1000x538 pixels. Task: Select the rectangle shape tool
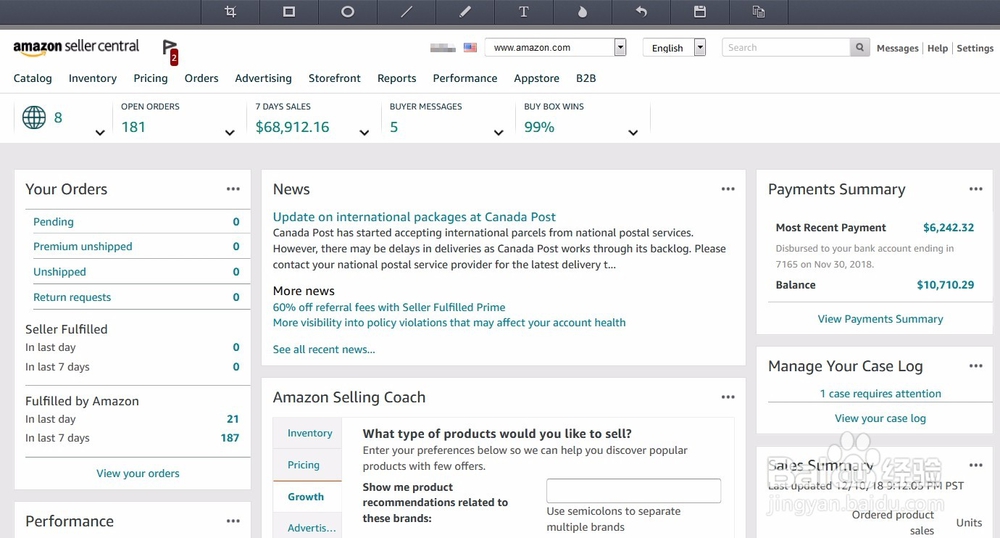[289, 12]
